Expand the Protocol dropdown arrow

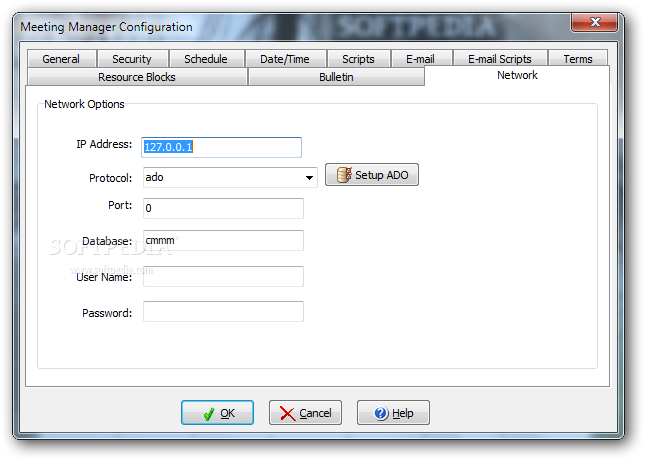(309, 178)
